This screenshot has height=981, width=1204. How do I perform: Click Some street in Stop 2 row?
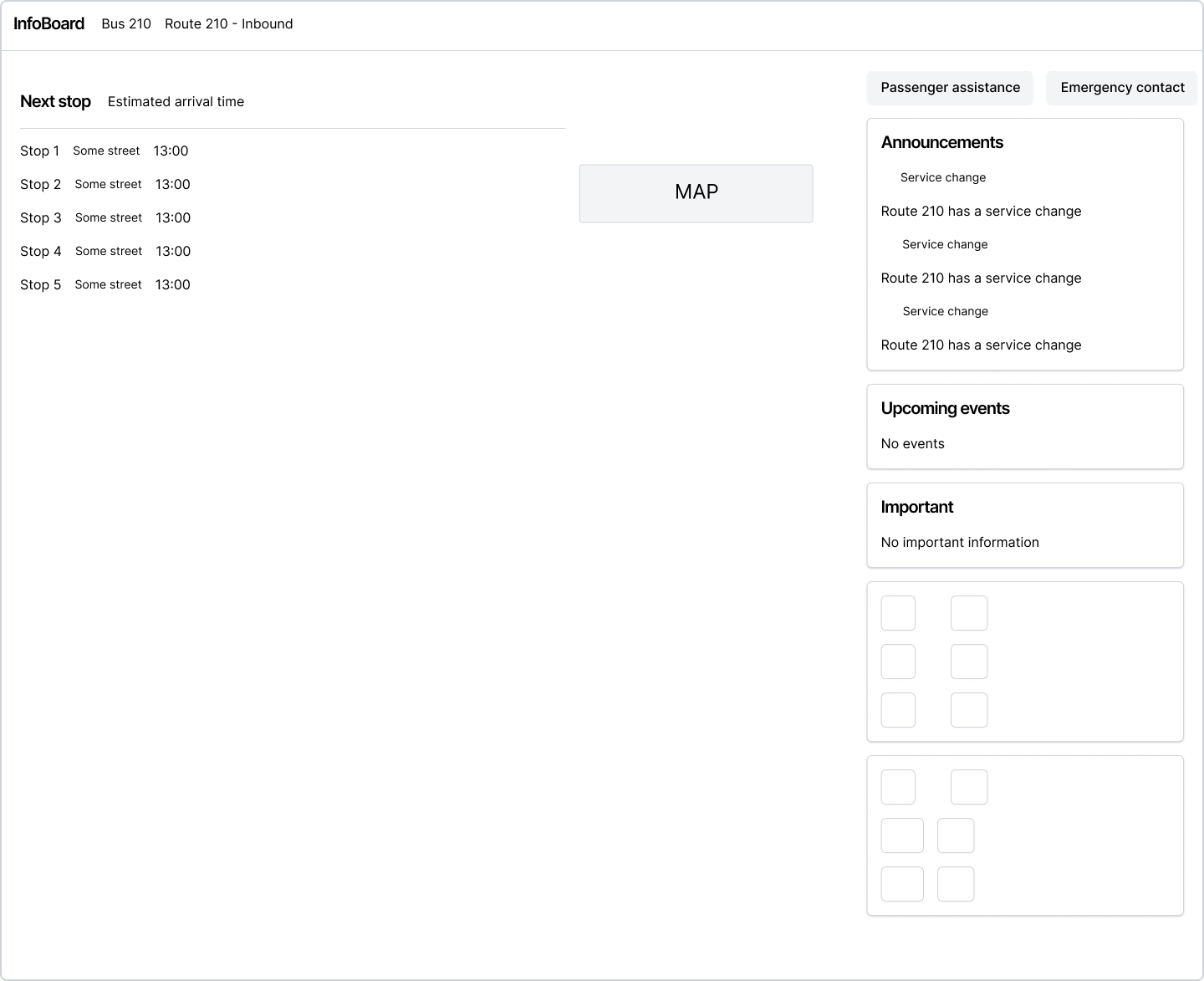pos(108,184)
